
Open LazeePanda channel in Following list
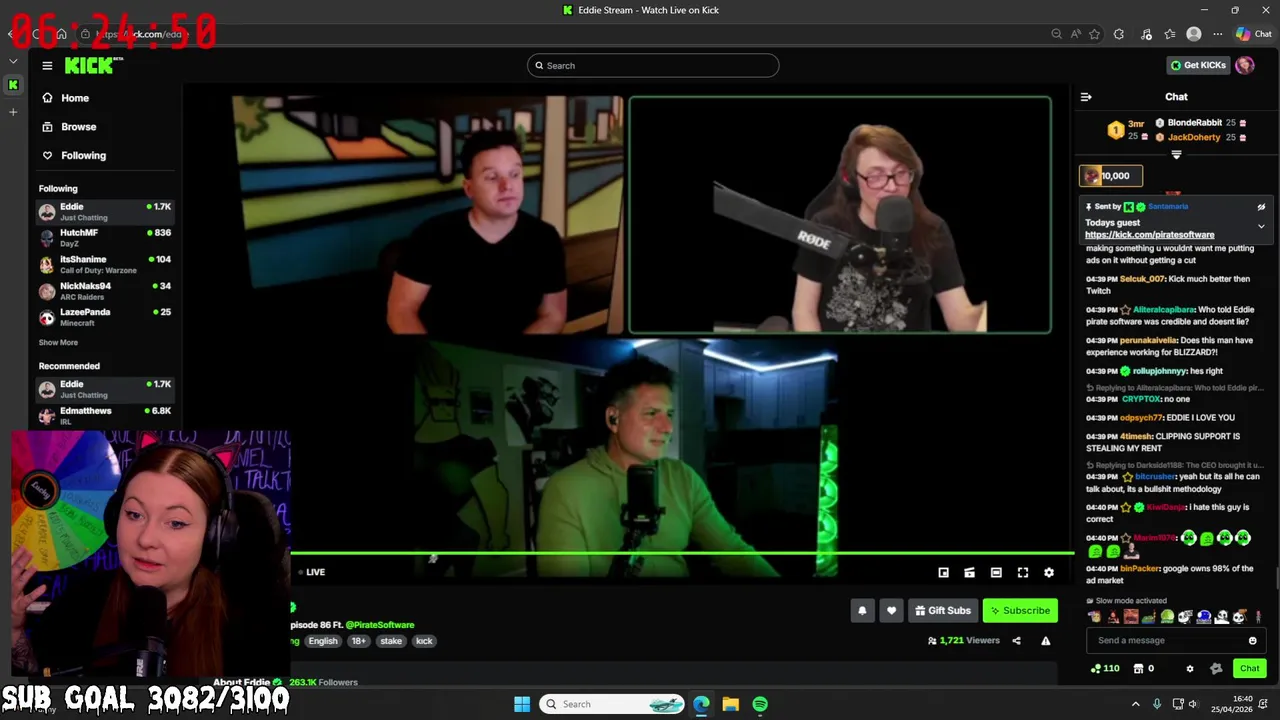pyautogui.click(x=105, y=317)
